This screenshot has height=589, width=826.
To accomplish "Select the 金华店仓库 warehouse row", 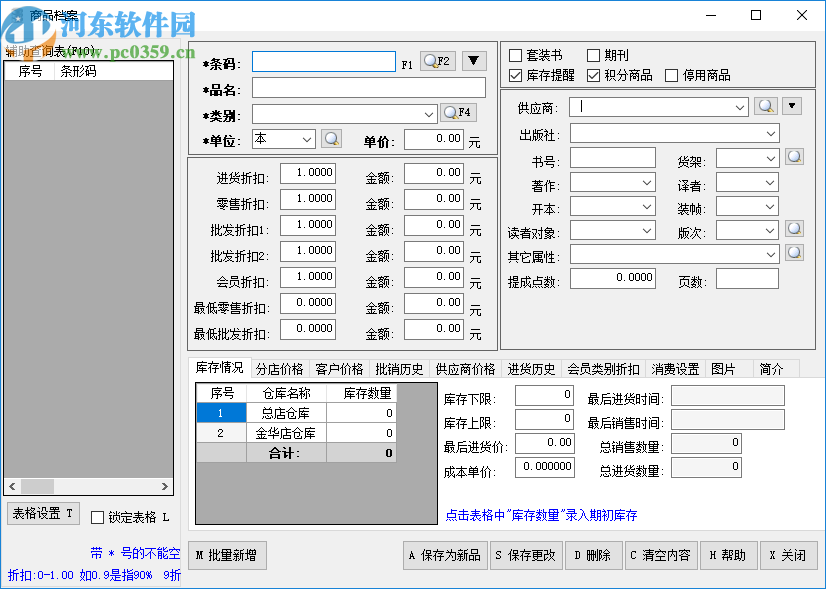I will [x=283, y=433].
